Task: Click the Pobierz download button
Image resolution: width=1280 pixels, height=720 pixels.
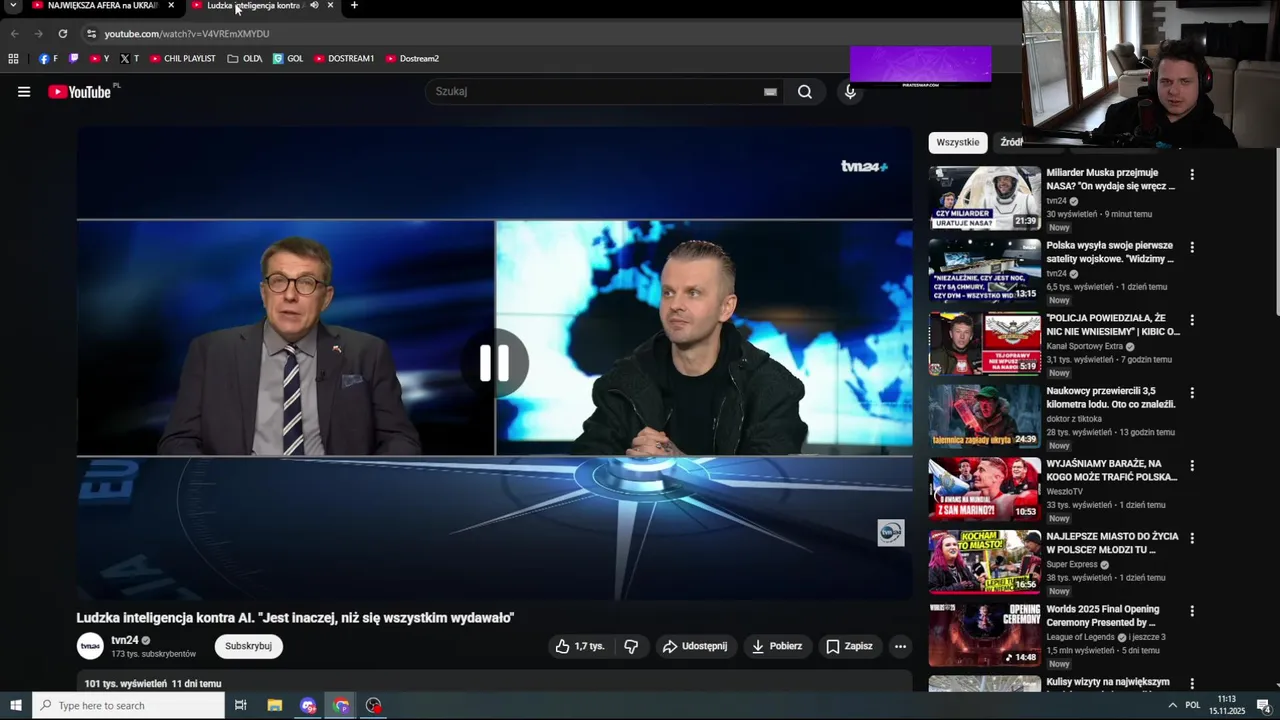Action: point(777,646)
